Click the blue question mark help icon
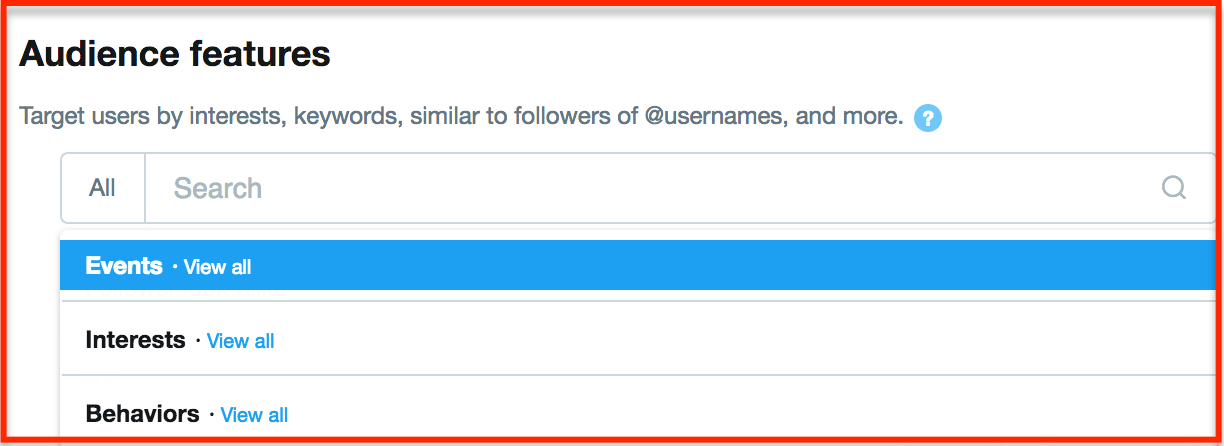 [x=928, y=118]
